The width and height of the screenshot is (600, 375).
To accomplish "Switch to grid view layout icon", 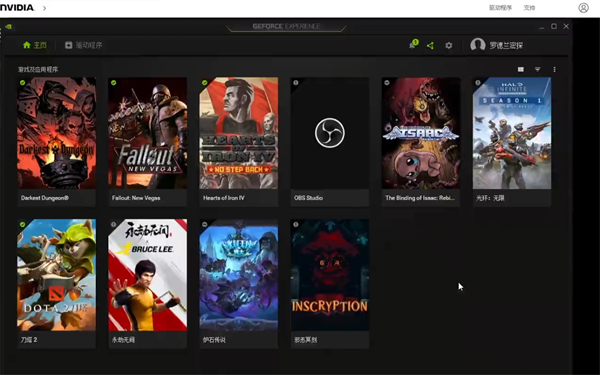I will (x=521, y=69).
